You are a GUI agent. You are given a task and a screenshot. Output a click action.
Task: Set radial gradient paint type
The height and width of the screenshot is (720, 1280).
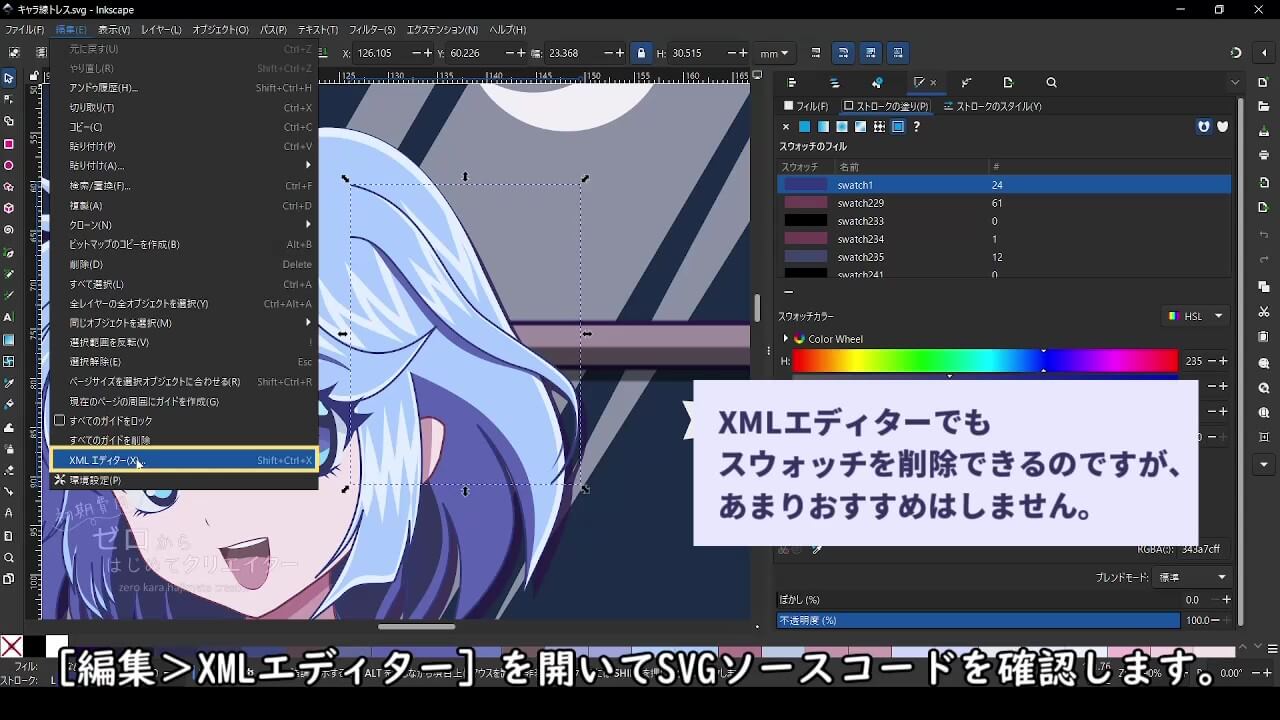842,127
